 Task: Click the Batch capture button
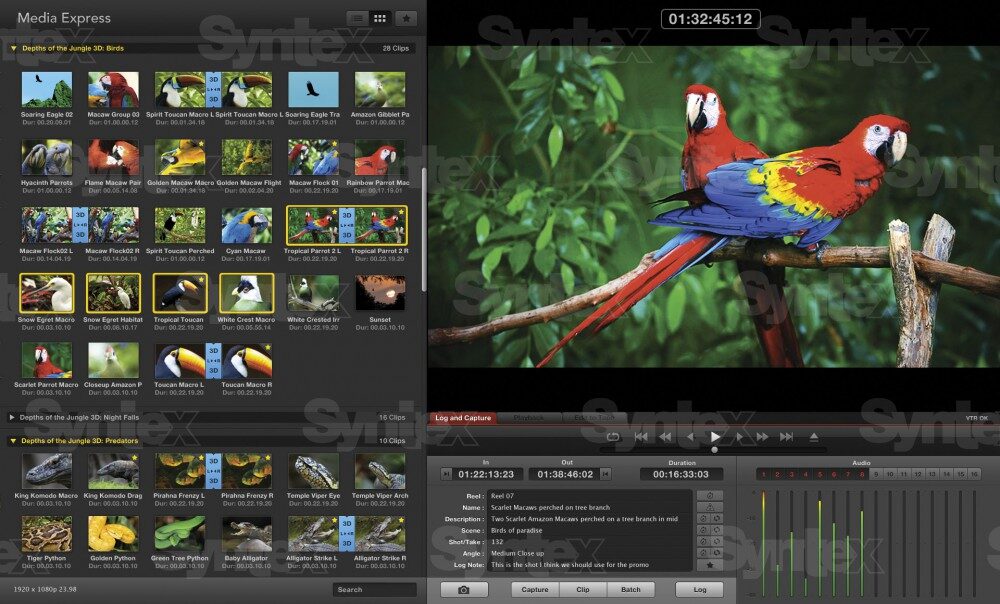coord(630,589)
